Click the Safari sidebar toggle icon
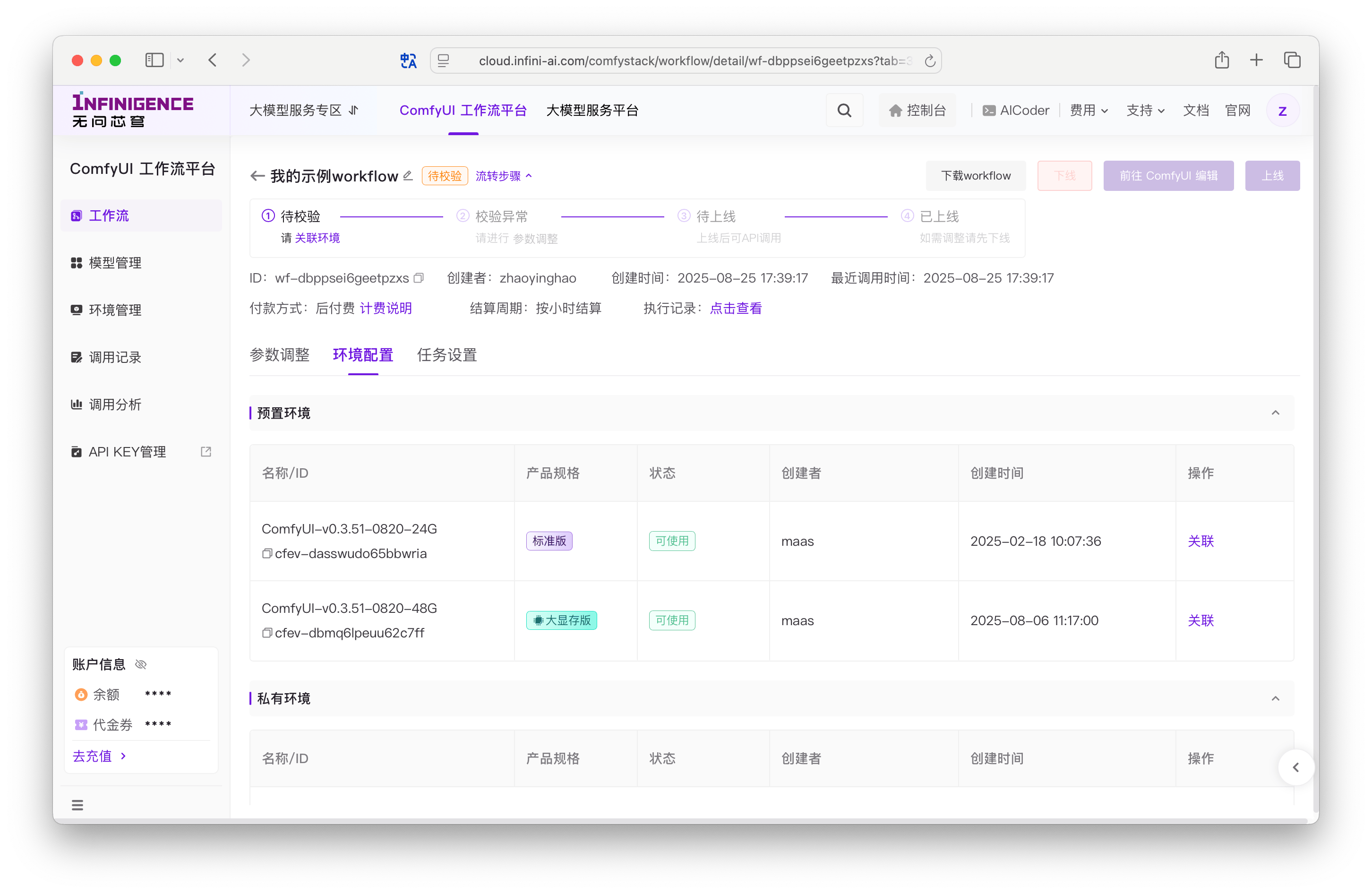This screenshot has height=894, width=1372. [x=154, y=60]
